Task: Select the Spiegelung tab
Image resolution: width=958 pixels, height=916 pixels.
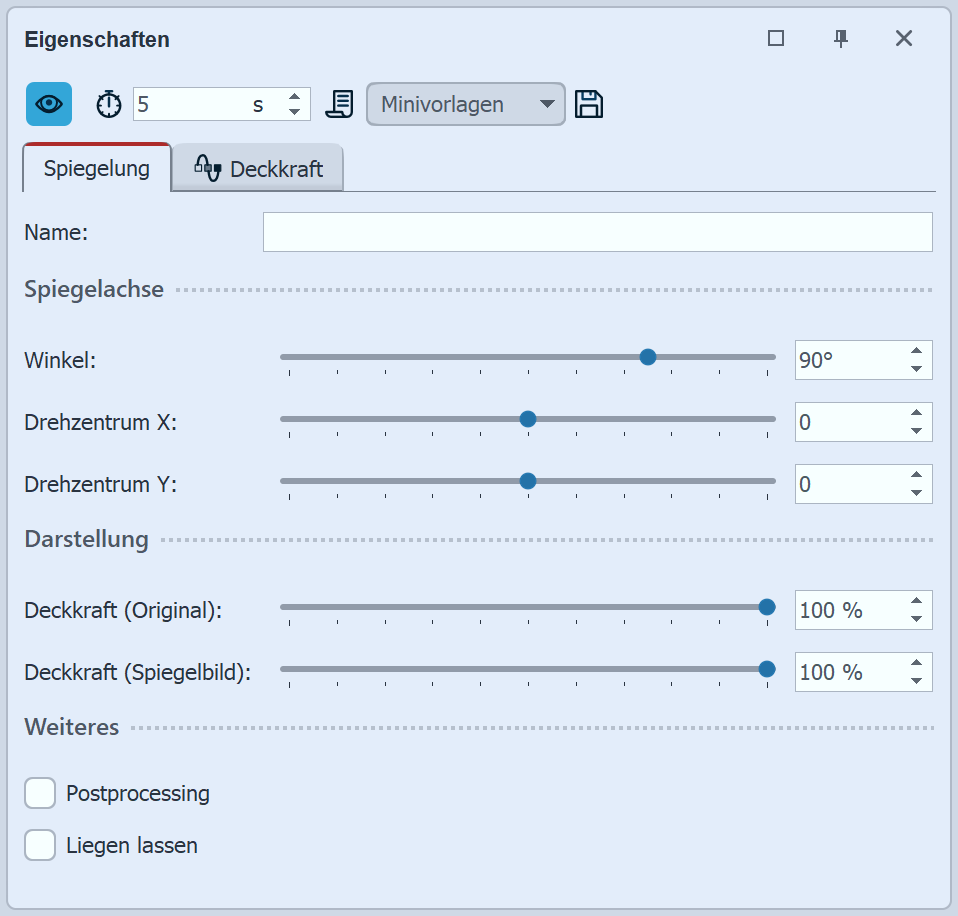Action: click(97, 168)
